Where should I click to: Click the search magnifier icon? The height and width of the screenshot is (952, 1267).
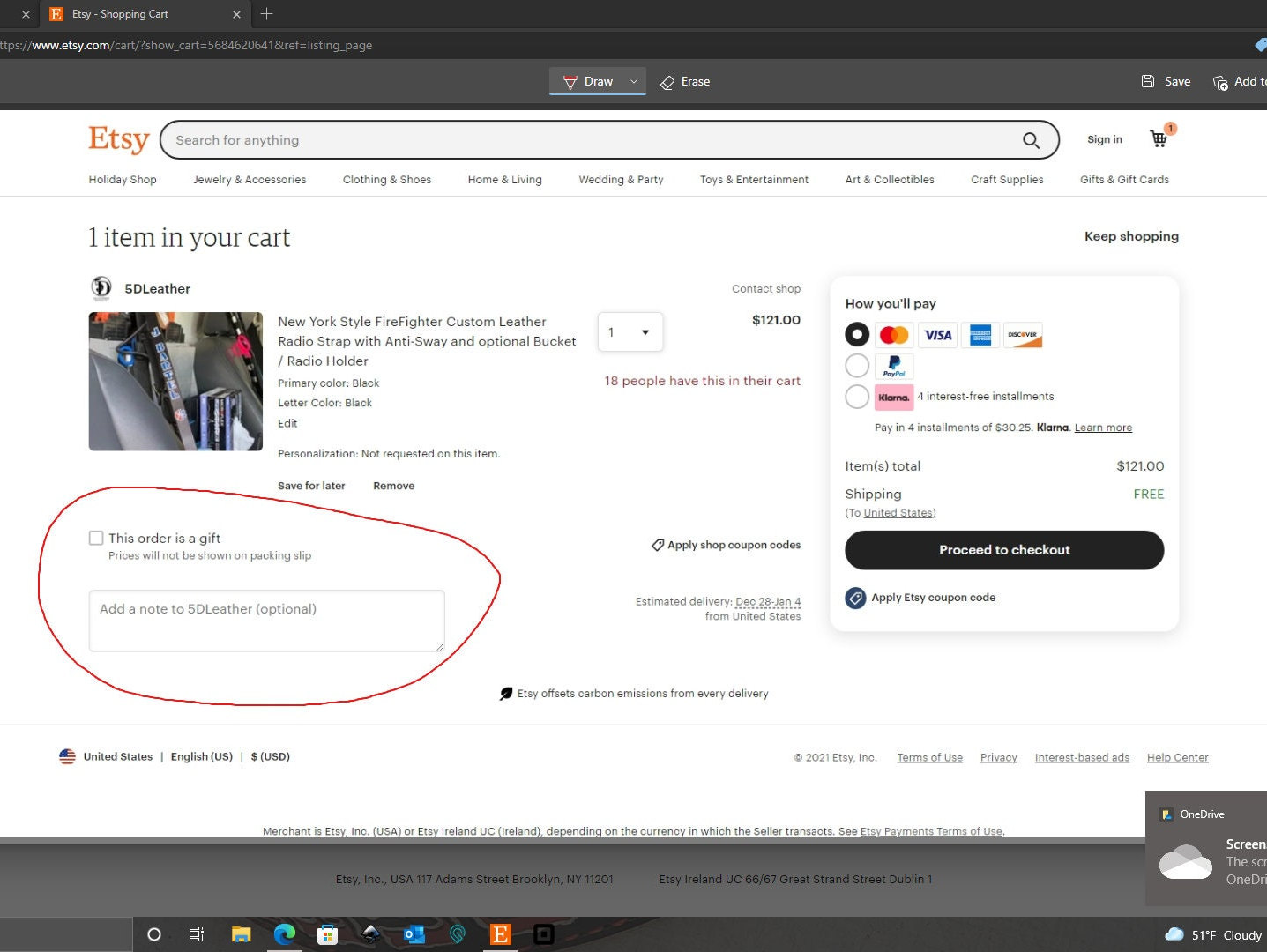(1031, 140)
